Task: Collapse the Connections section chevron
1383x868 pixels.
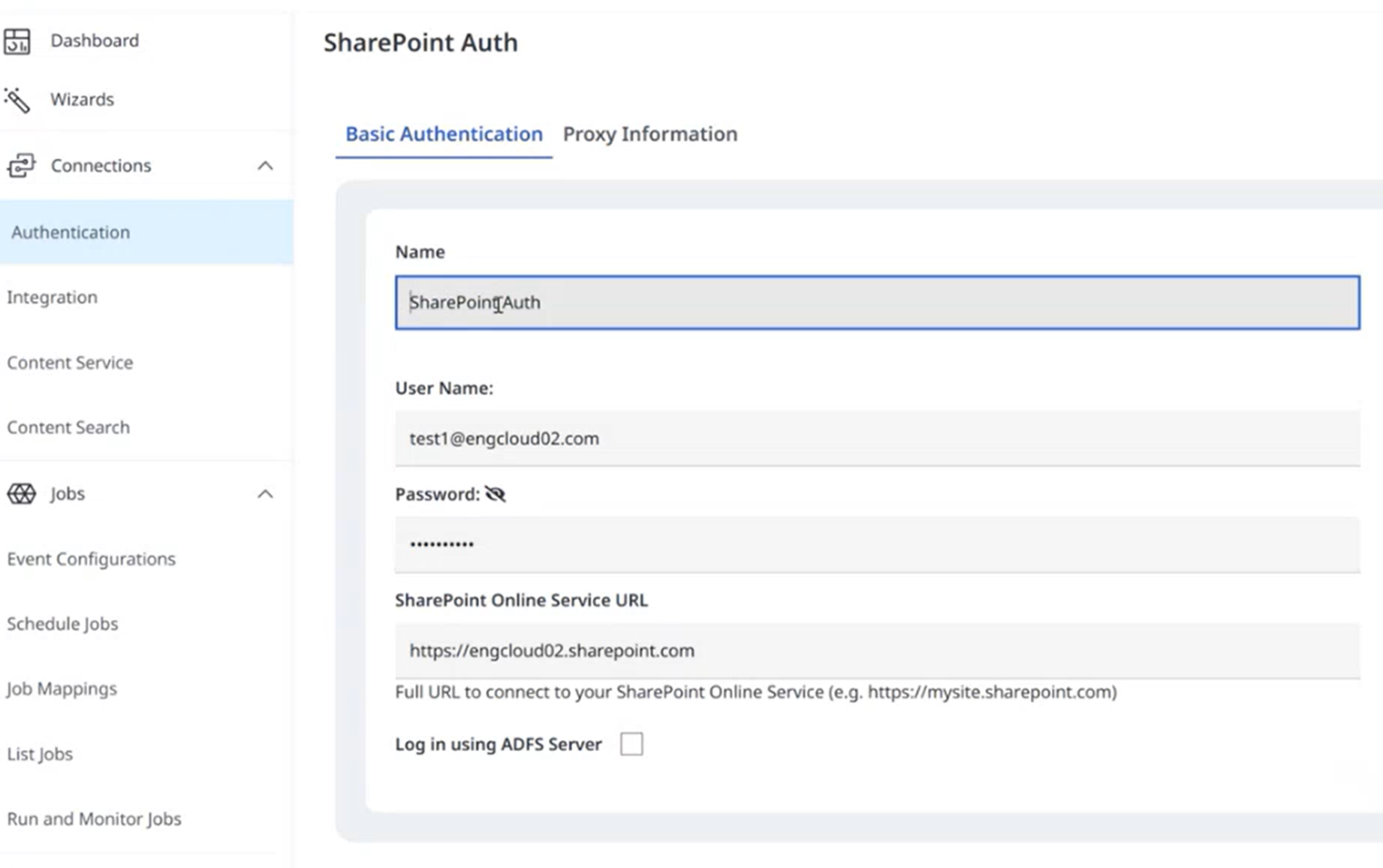Action: pos(265,165)
